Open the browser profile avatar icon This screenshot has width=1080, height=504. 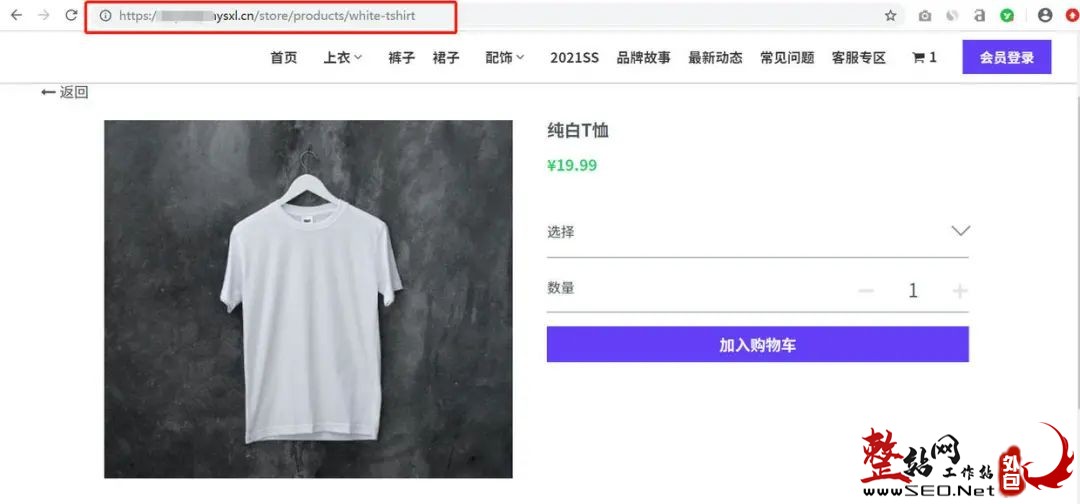coord(1045,15)
